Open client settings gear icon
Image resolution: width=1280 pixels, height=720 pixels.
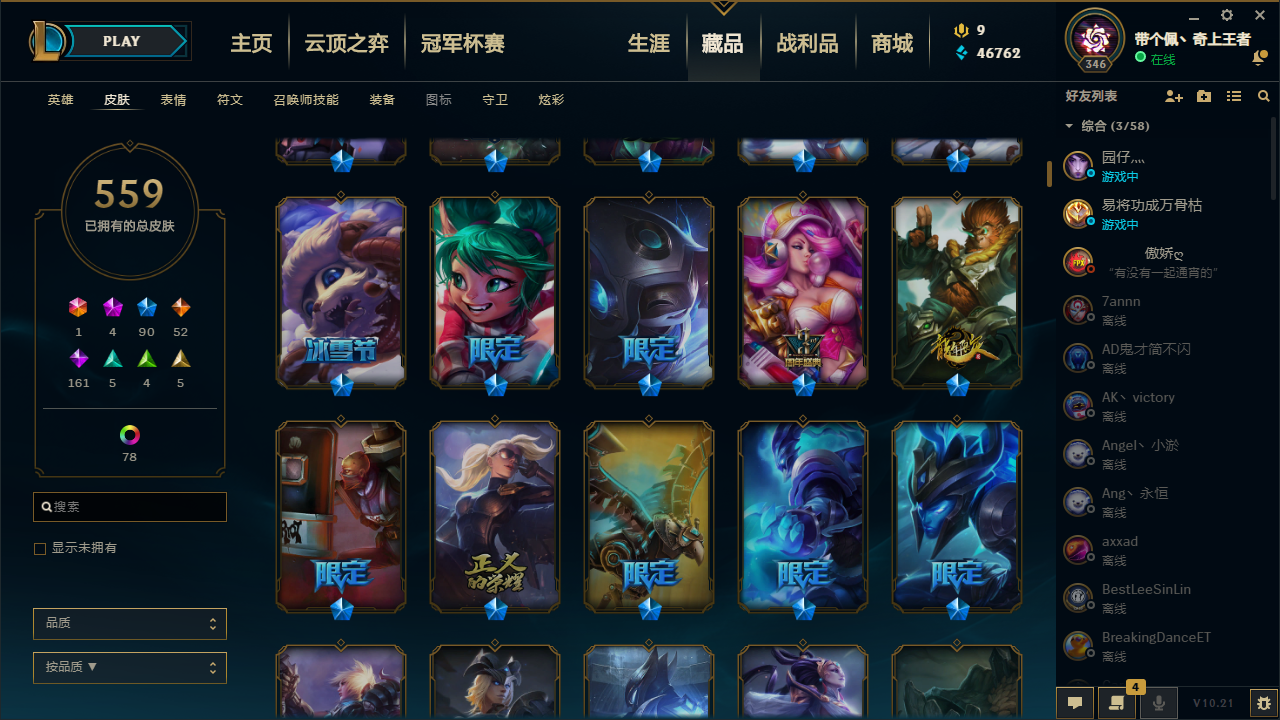[x=1227, y=15]
